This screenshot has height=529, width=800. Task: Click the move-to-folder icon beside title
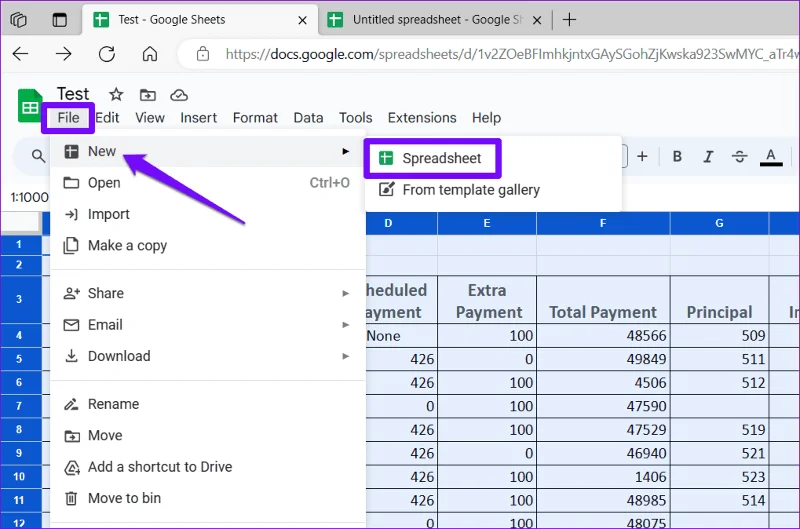pyautogui.click(x=147, y=95)
